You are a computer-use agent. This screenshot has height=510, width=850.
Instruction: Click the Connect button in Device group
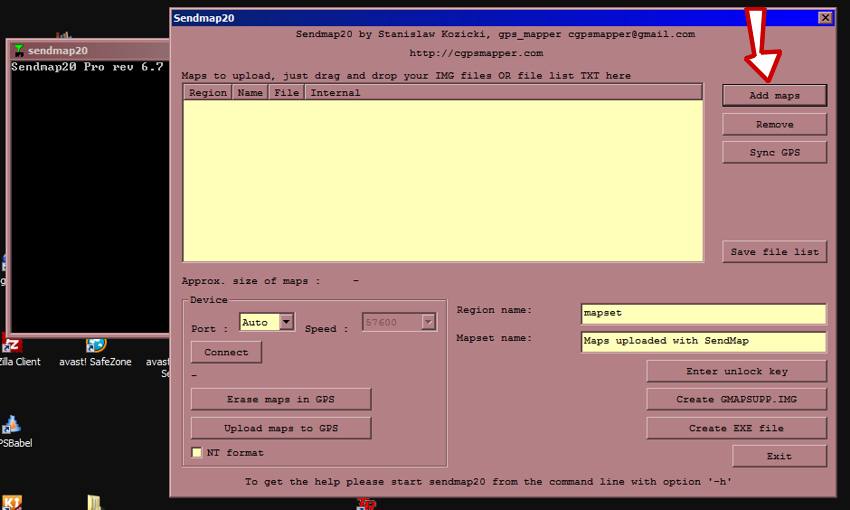pos(226,352)
